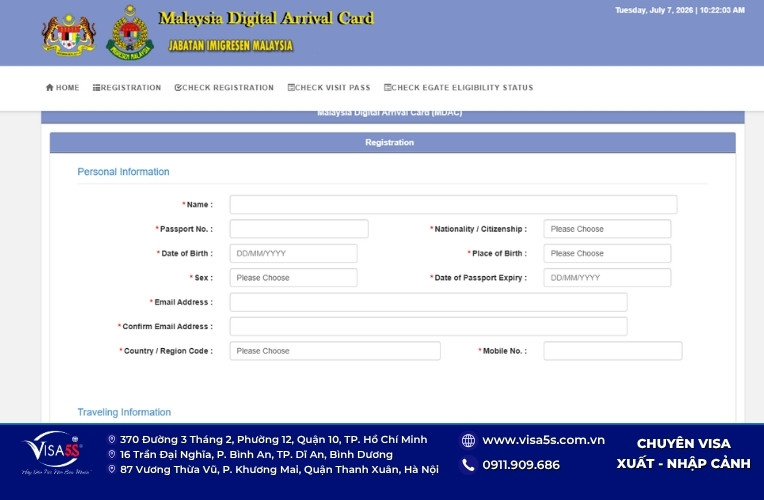Click the Check Visit Pass icon
This screenshot has width=764, height=500.
coord(291,88)
